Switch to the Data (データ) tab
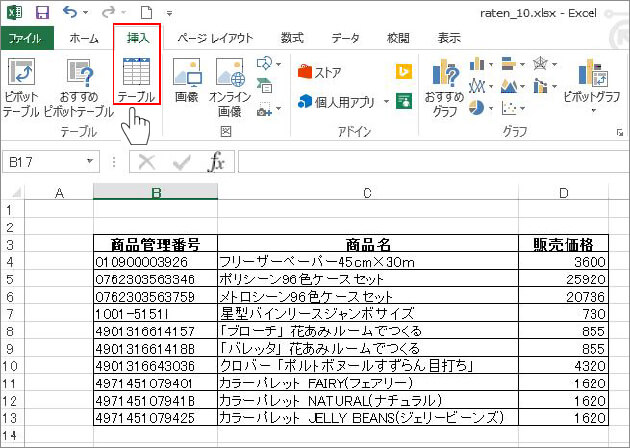The image size is (630, 448). (x=345, y=38)
